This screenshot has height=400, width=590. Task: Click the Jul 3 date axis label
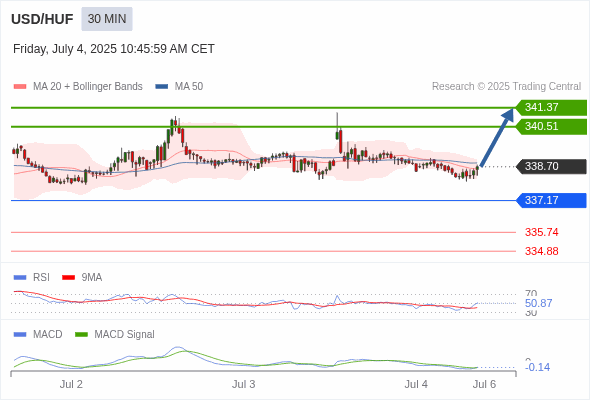pyautogui.click(x=243, y=384)
